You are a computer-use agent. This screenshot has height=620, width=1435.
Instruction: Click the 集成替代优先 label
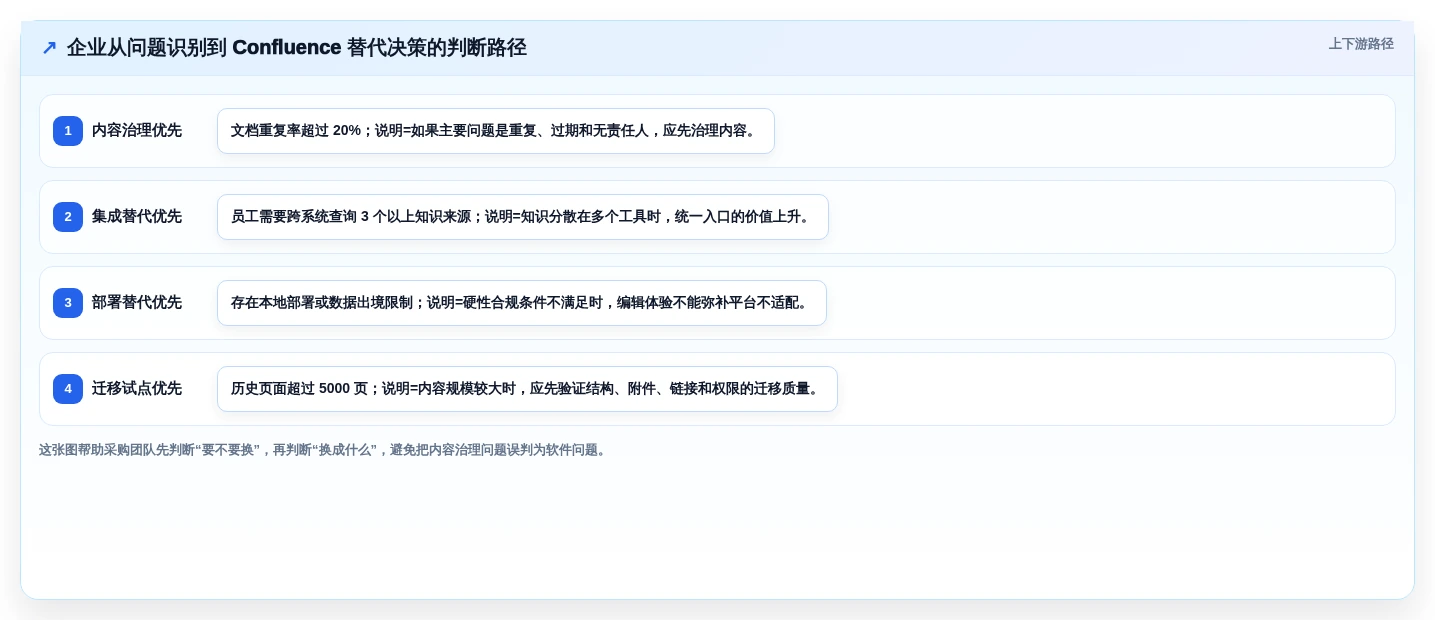point(137,217)
